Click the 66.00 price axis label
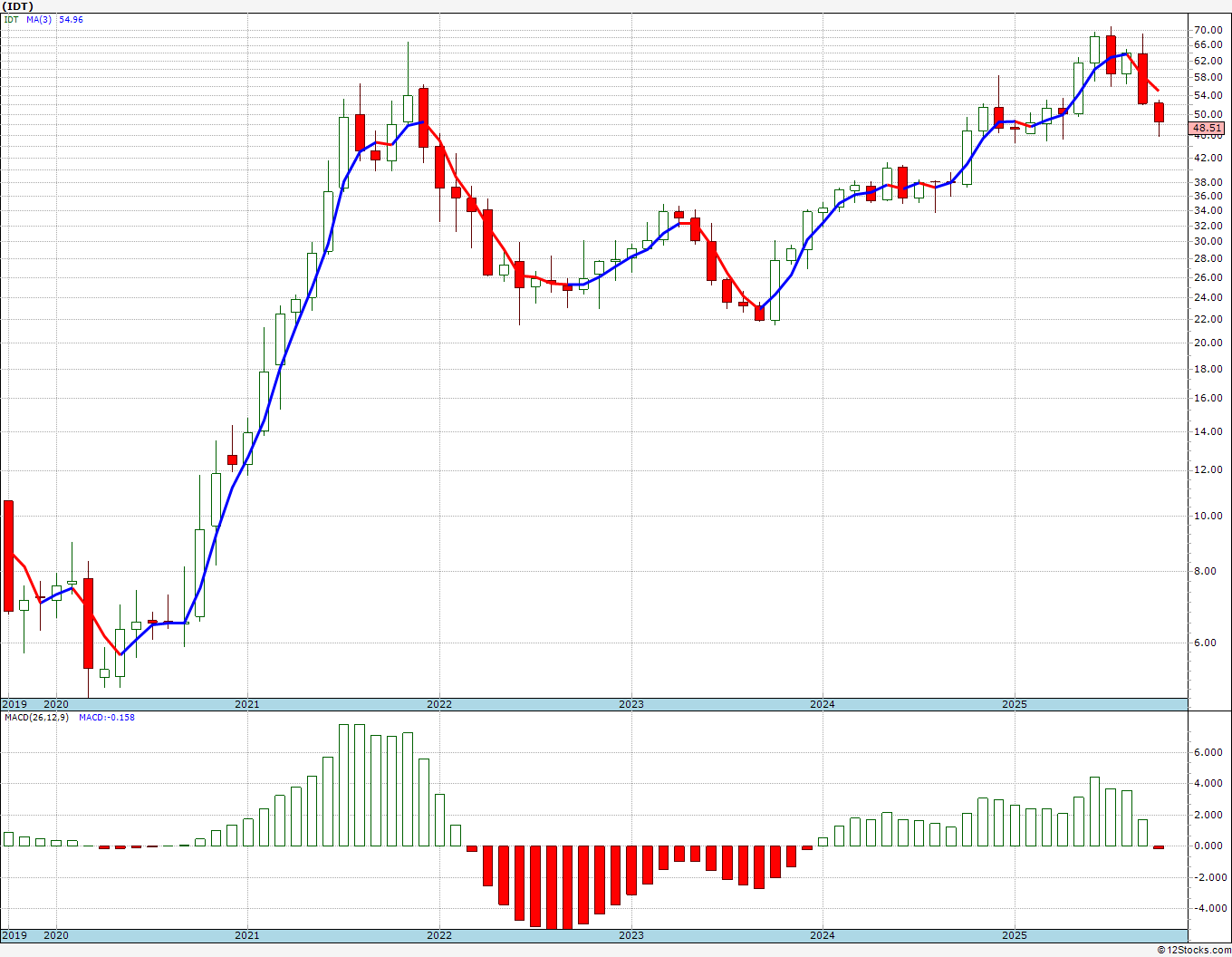The width and height of the screenshot is (1232, 957). click(x=1208, y=44)
